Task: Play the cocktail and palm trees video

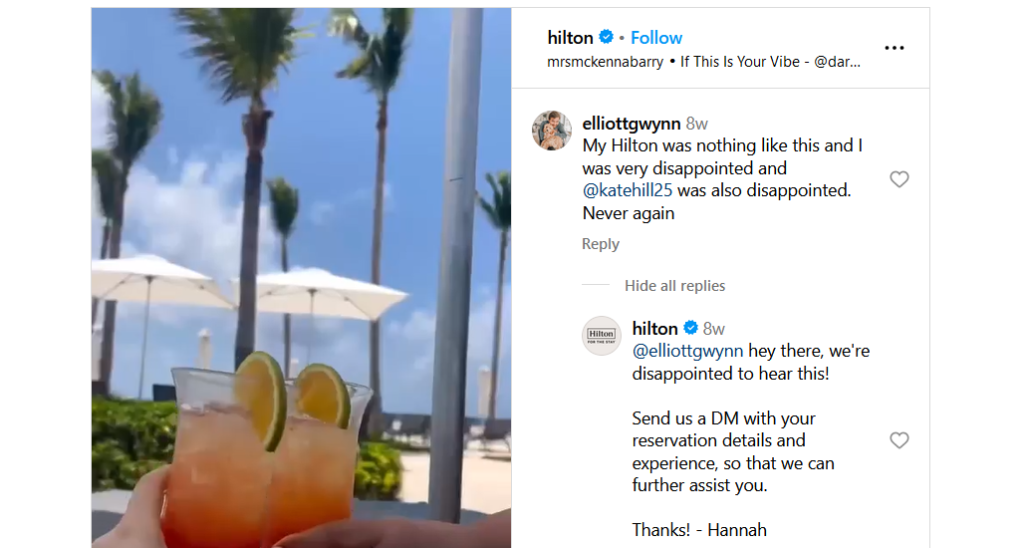Action: pos(301,278)
